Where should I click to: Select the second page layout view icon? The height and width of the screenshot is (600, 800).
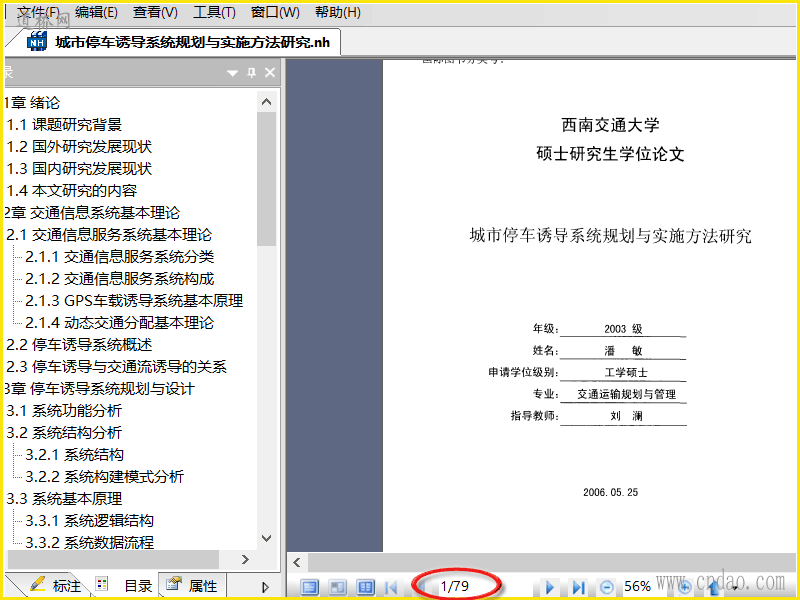337,587
